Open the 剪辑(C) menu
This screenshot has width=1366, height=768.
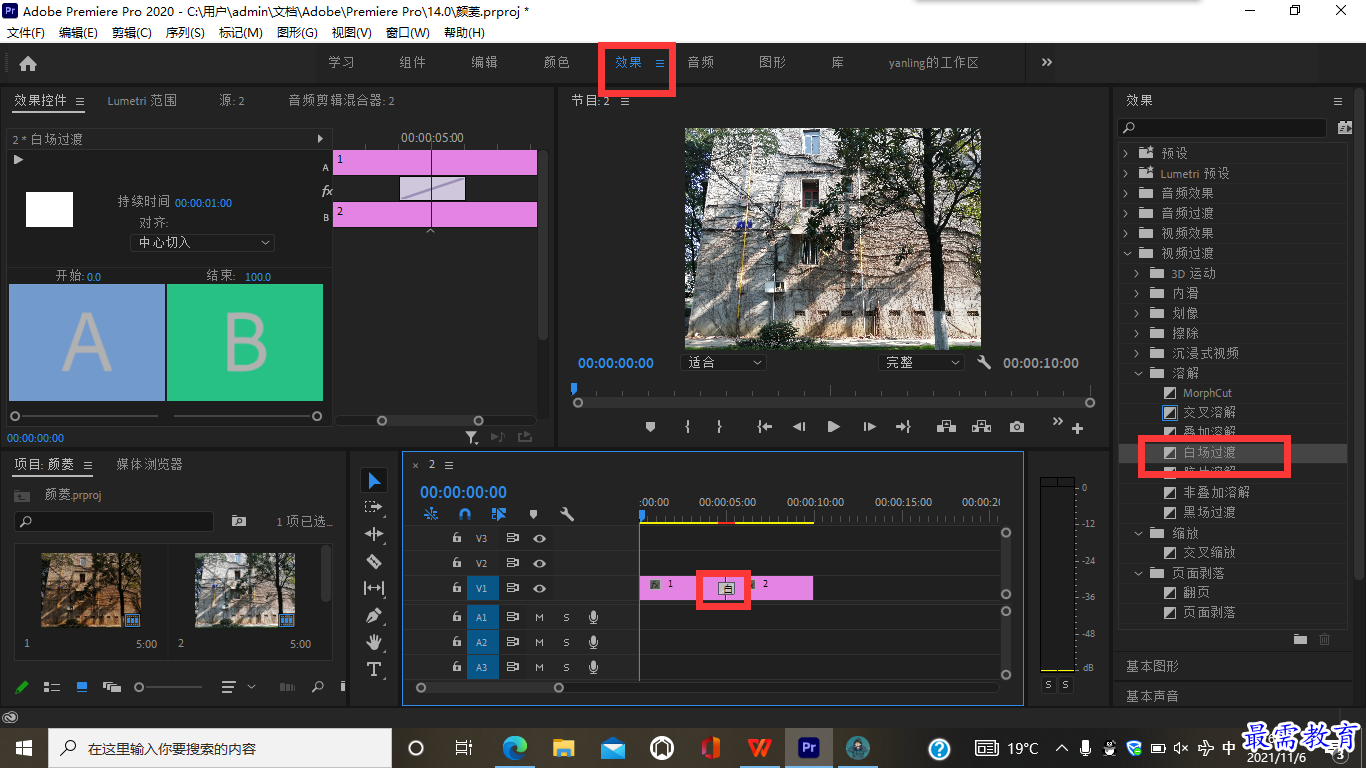tap(132, 33)
